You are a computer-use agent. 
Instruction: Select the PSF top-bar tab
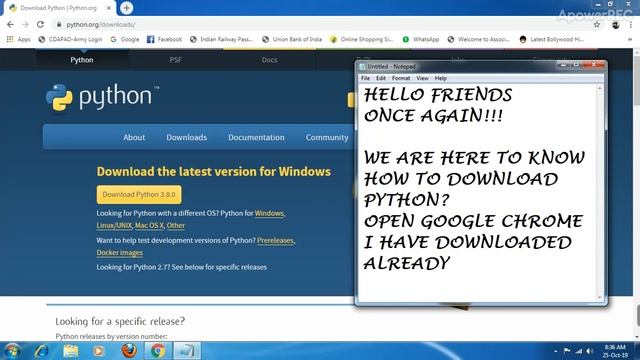[x=176, y=60]
